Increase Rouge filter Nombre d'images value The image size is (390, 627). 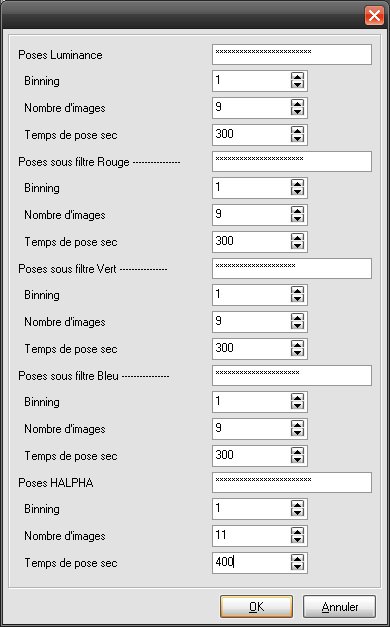click(x=297, y=211)
